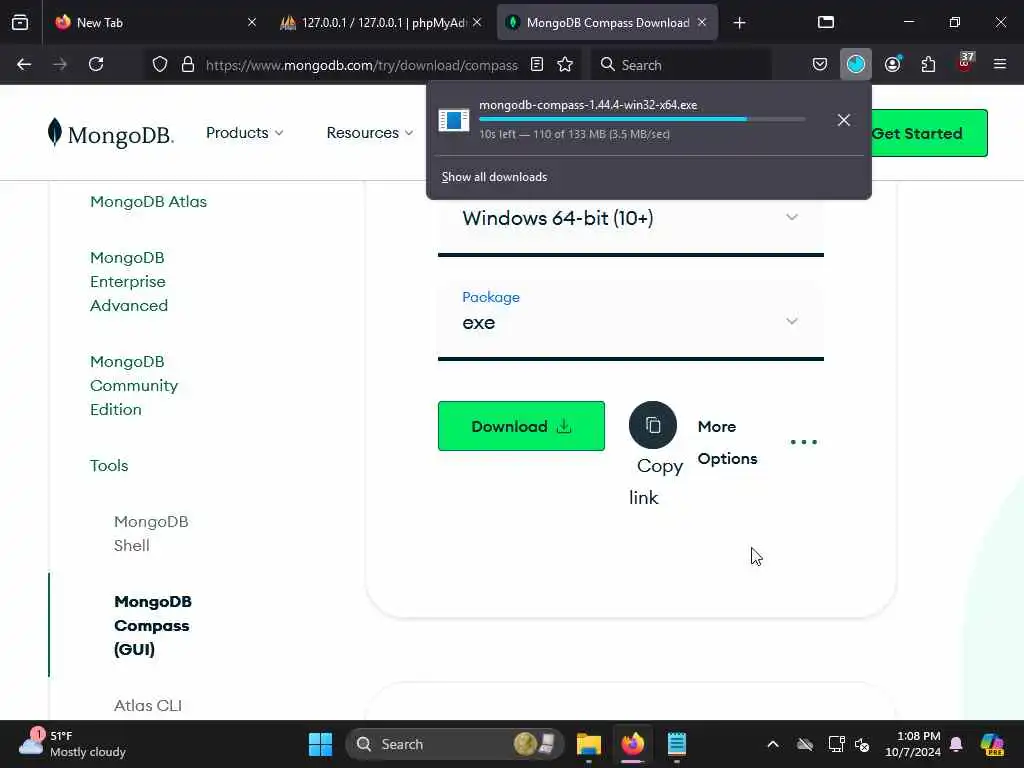The width and height of the screenshot is (1024, 768).
Task: Click Tools sidebar section
Action: [x=109, y=466]
